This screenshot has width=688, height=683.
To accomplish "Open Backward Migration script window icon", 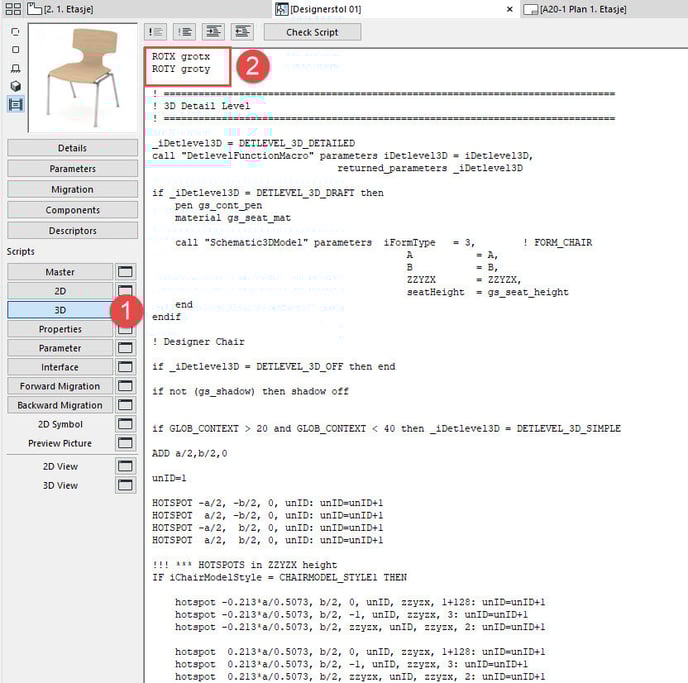I will pos(125,405).
